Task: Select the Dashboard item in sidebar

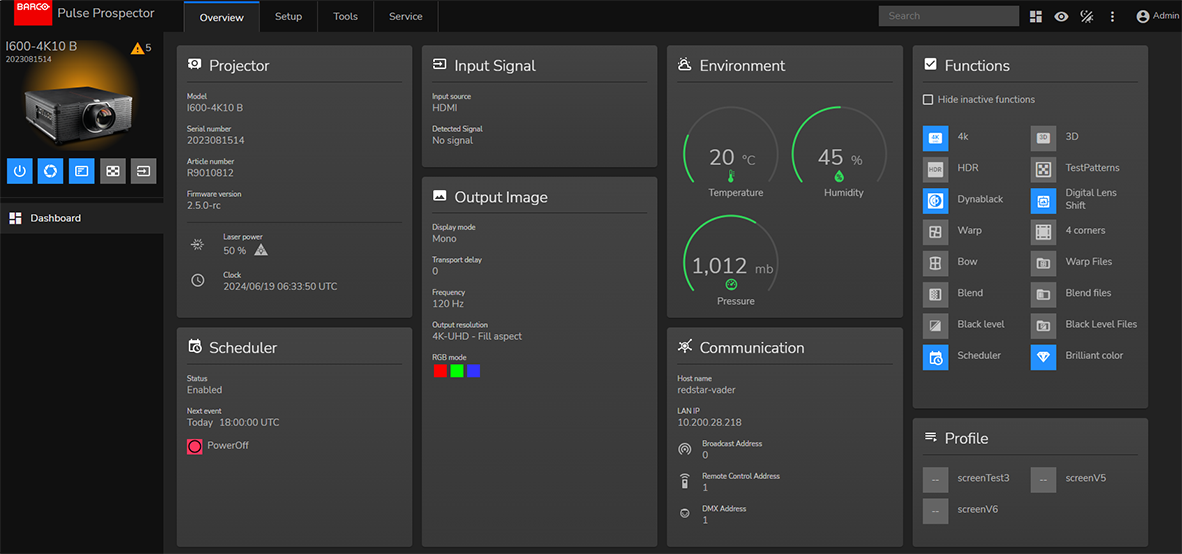Action: click(55, 218)
